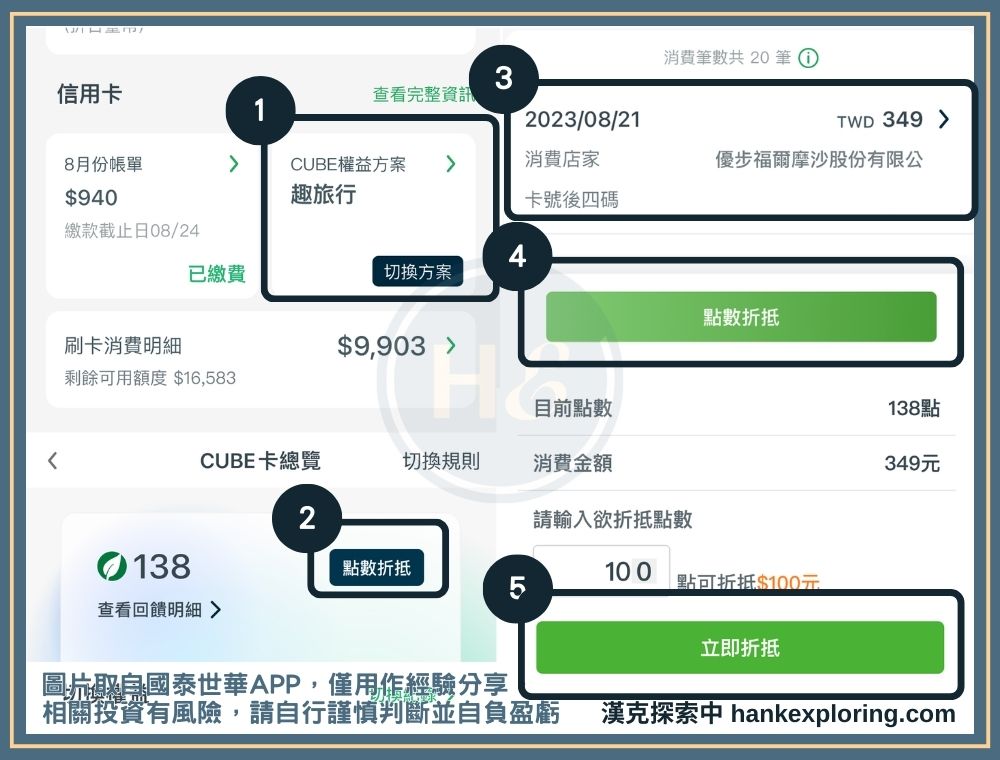
Task: Click the 信用卡 section heading
Action: 89,94
